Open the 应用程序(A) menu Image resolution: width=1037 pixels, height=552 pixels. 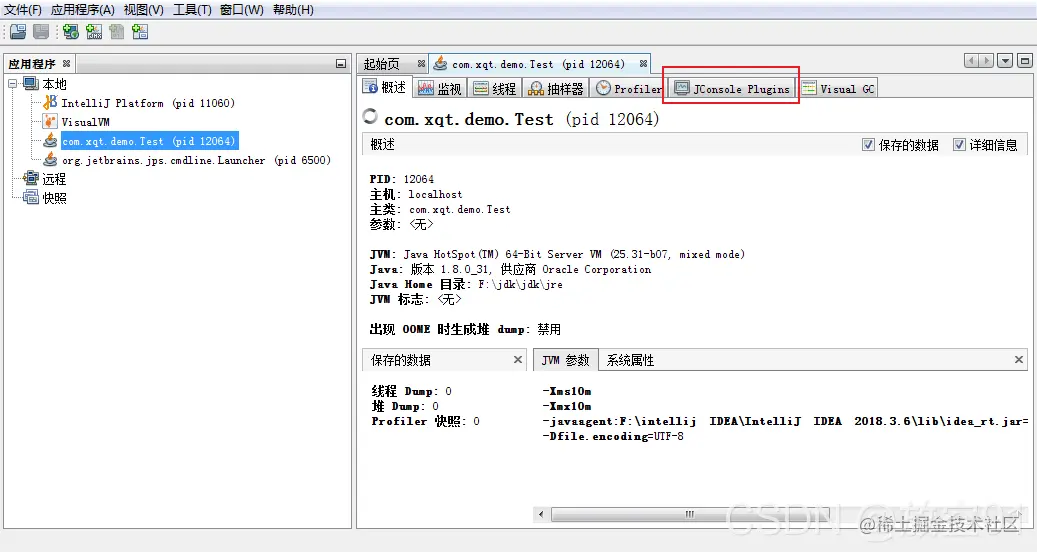[x=83, y=10]
